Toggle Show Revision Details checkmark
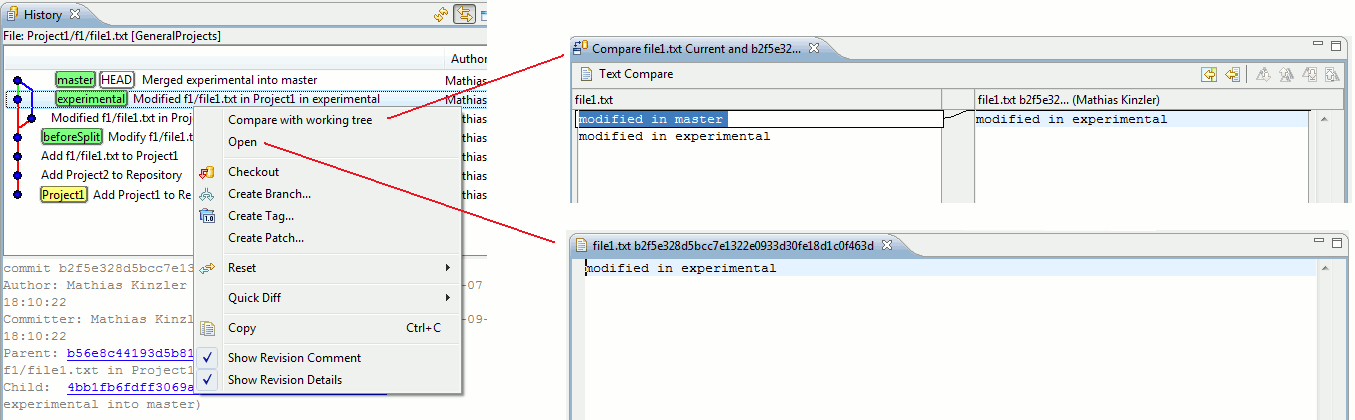 (x=207, y=380)
